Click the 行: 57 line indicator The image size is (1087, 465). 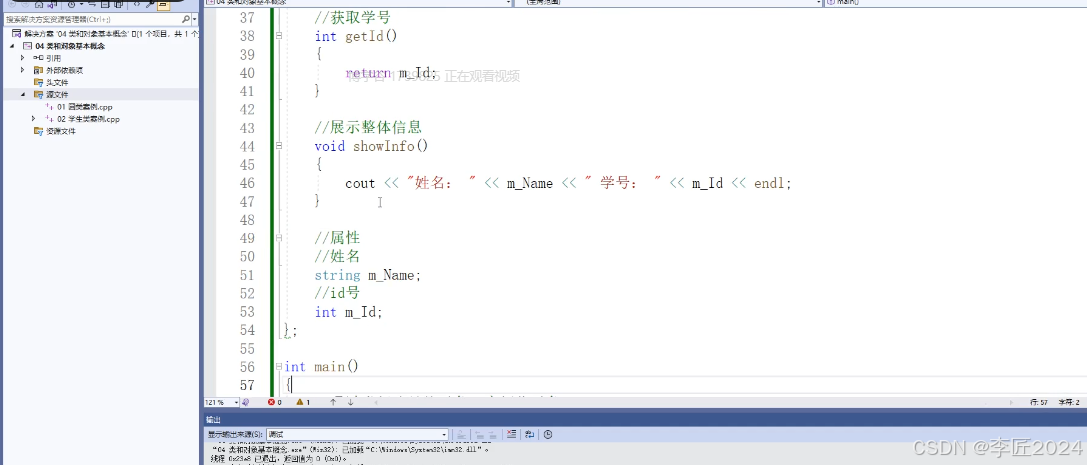1039,402
